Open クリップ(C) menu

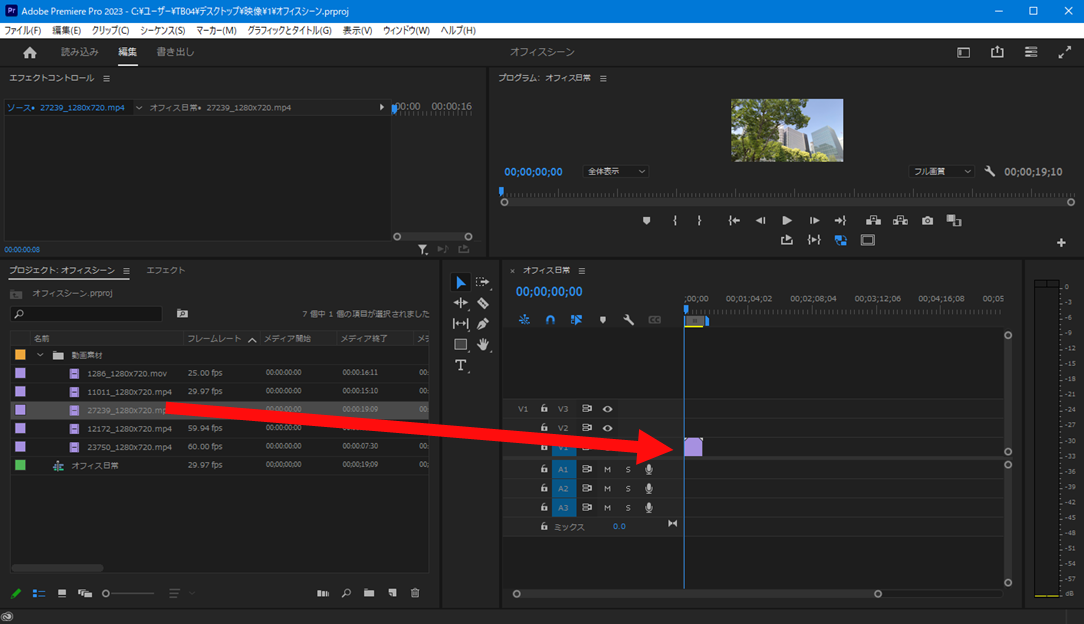pos(111,30)
